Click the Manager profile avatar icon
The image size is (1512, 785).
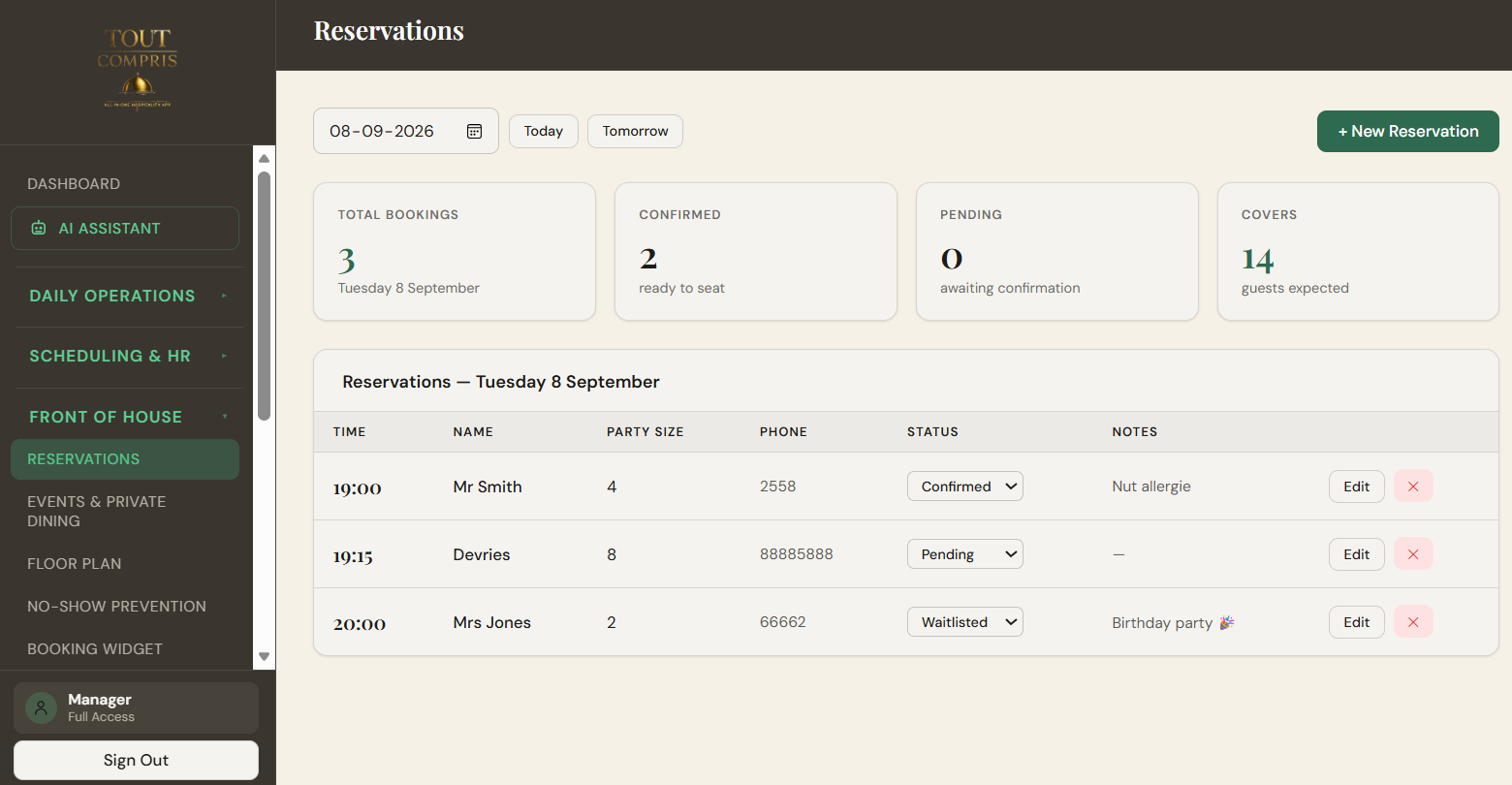[x=41, y=707]
